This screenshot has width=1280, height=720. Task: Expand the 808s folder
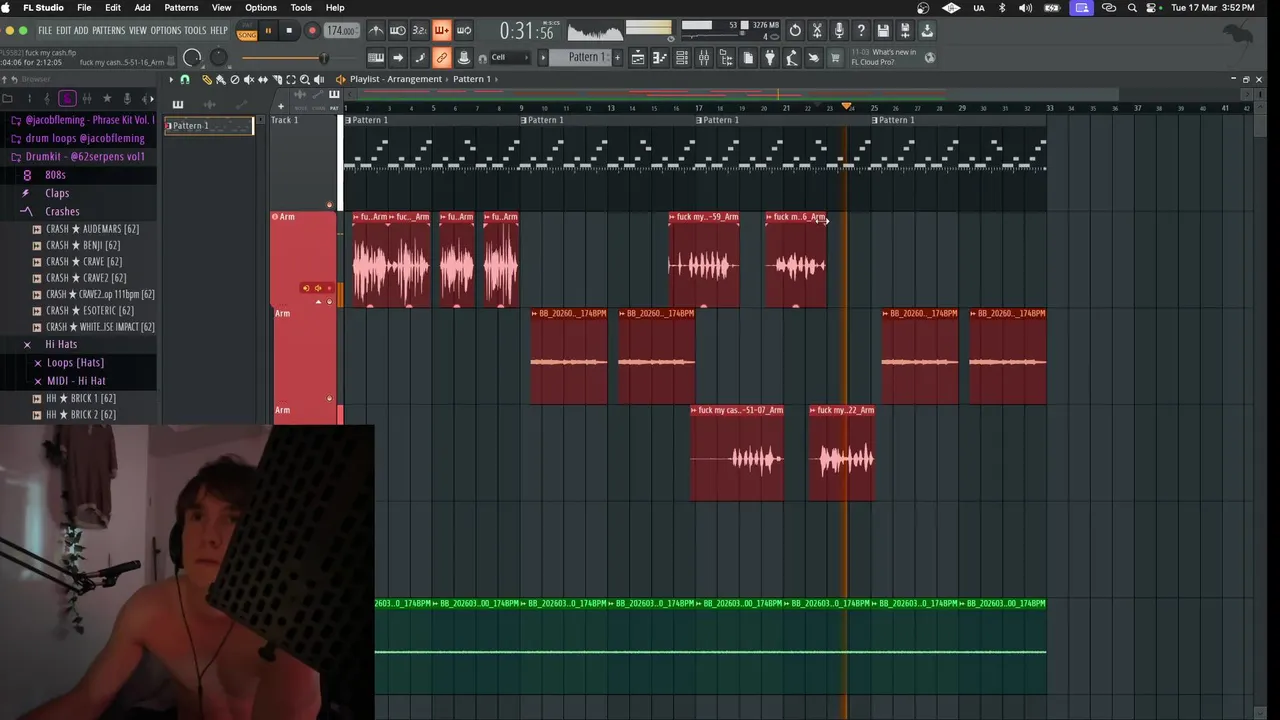(x=55, y=175)
